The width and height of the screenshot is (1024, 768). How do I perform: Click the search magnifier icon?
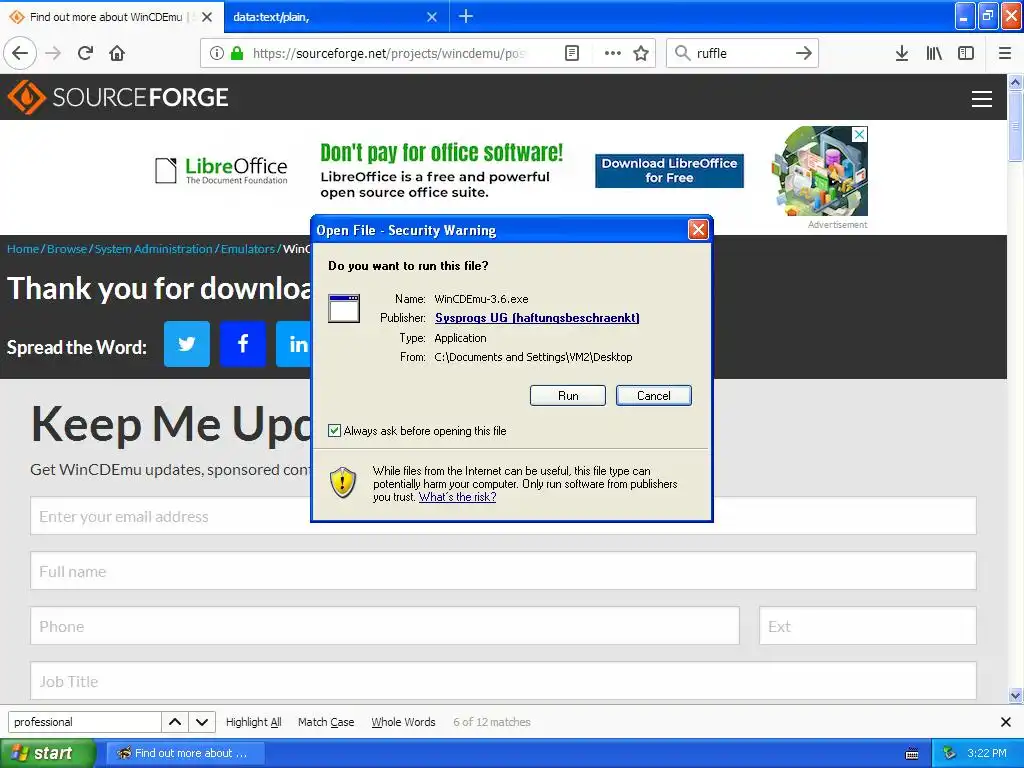pos(682,54)
